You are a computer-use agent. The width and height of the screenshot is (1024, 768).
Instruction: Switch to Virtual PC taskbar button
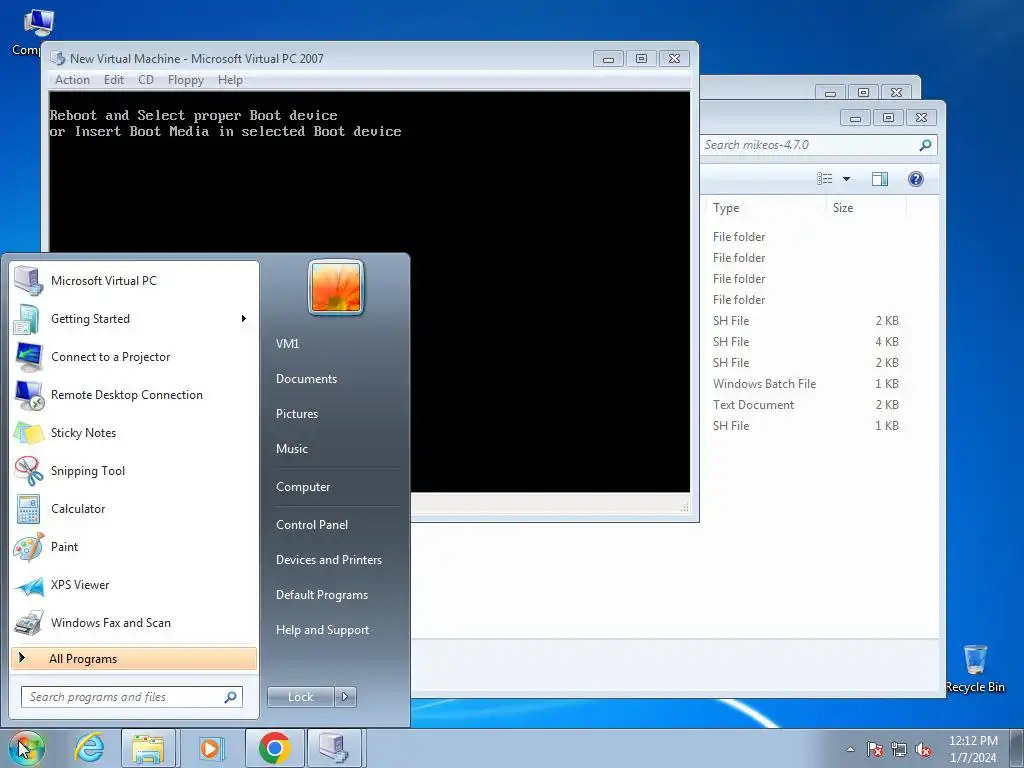coord(334,748)
